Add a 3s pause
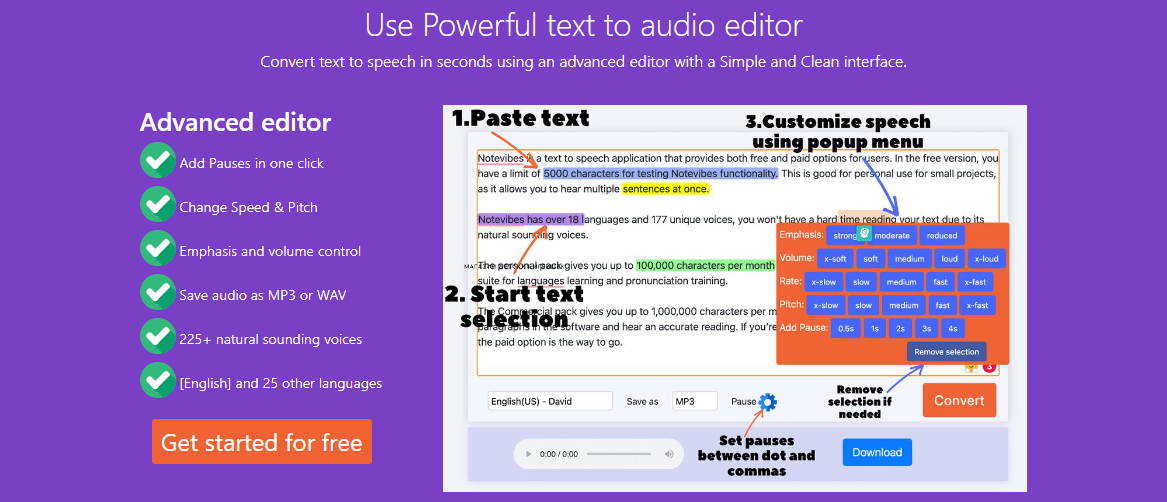1167x502 pixels. click(926, 328)
